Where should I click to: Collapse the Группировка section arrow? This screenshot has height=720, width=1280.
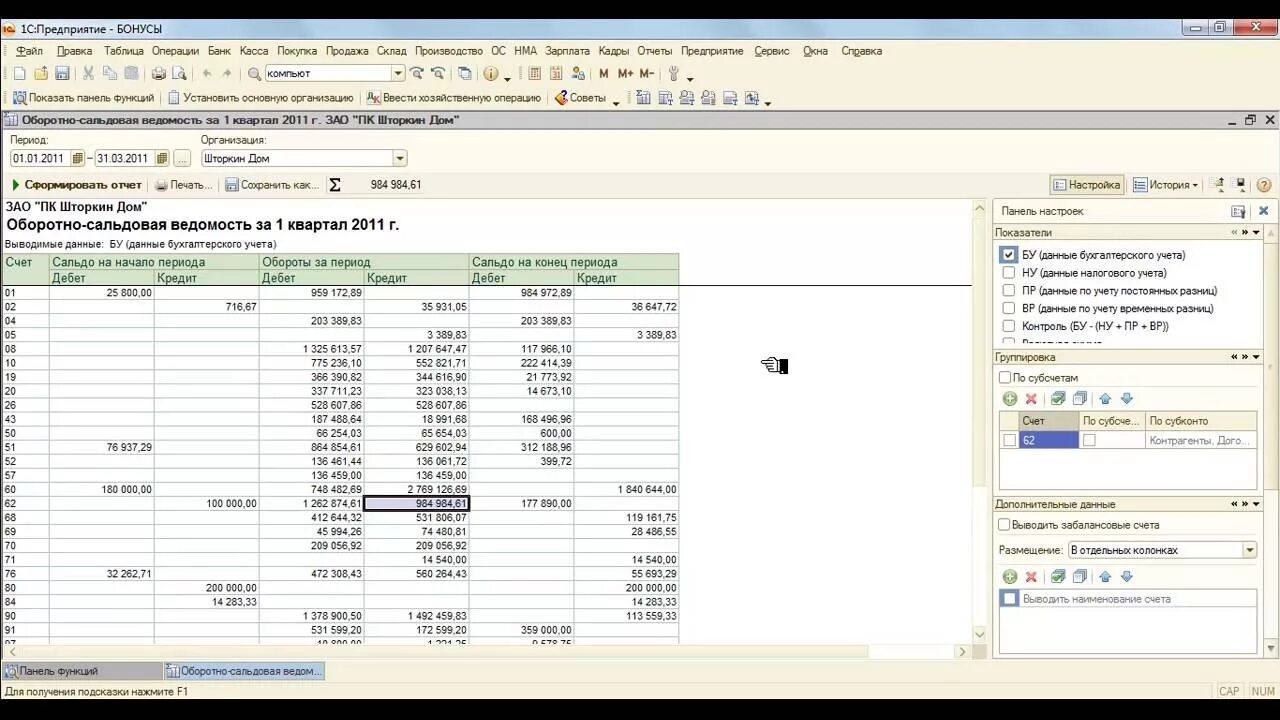[x=1257, y=357]
